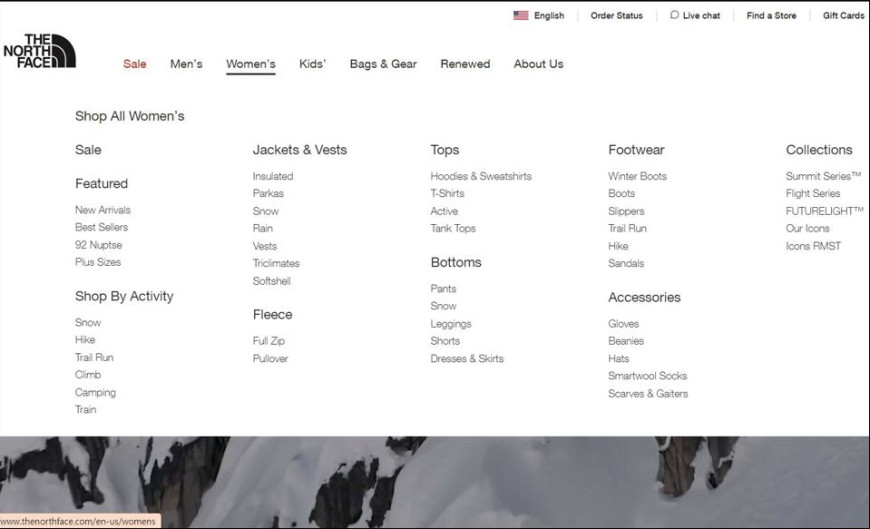Viewport: 870px width, 529px height.
Task: Select Active tops
Action: 444,211
